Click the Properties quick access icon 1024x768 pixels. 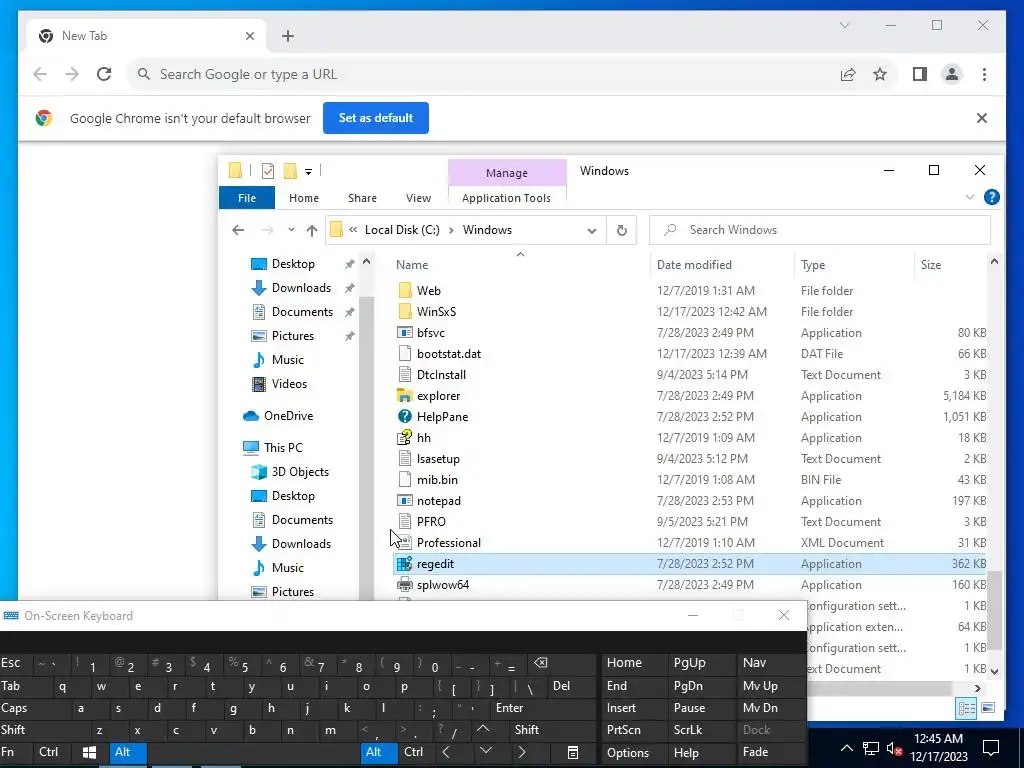pyautogui.click(x=268, y=171)
